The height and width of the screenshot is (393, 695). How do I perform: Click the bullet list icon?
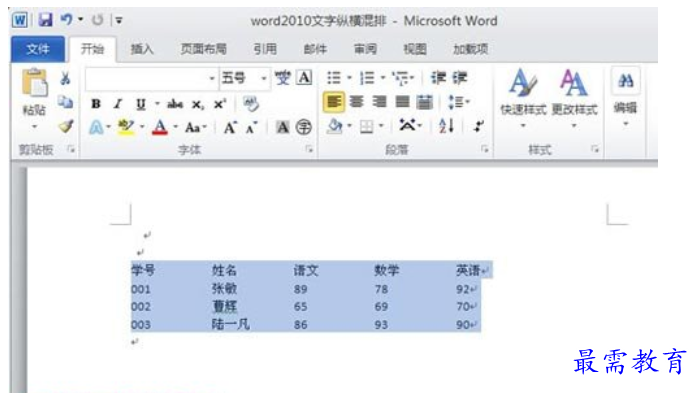point(334,78)
